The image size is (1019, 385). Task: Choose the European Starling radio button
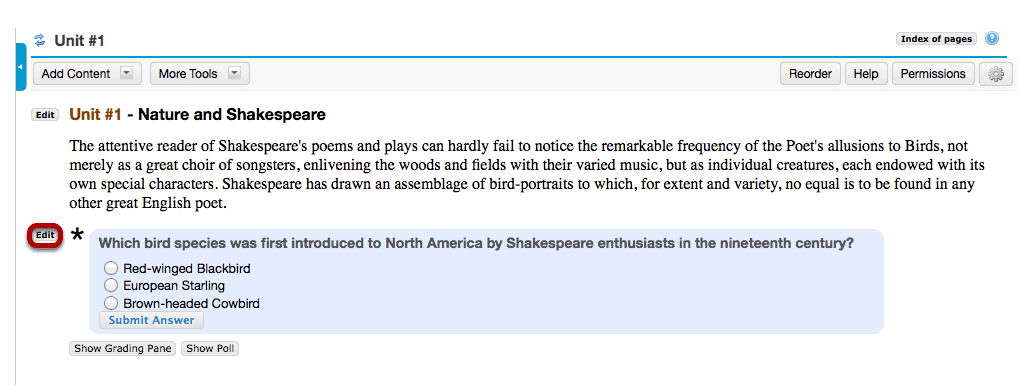tap(111, 285)
